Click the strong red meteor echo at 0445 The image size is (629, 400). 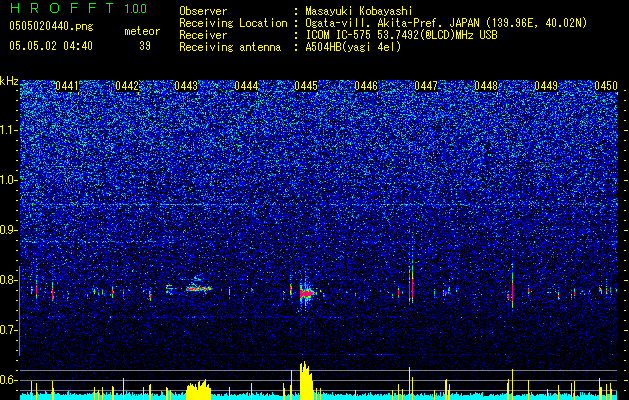coord(307,294)
